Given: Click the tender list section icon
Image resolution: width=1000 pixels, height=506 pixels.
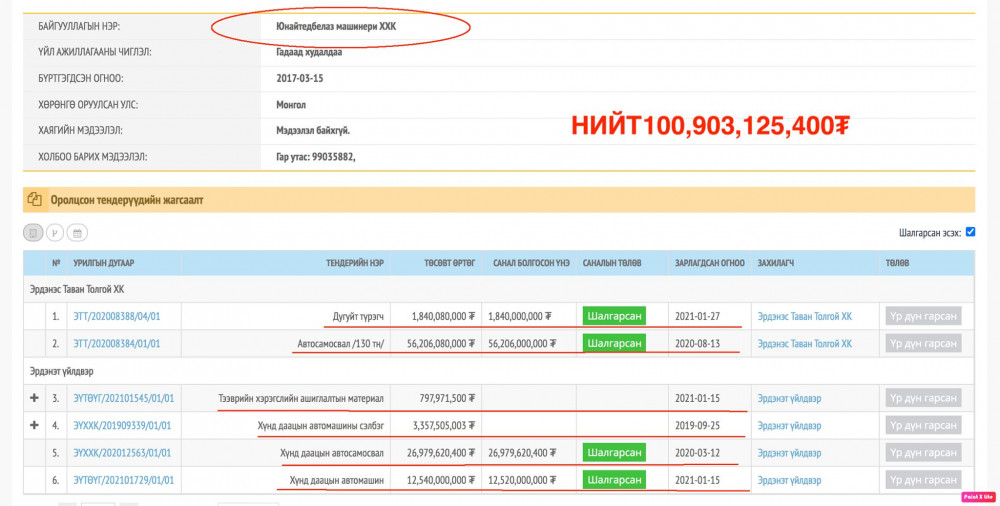Looking at the screenshot, I should point(34,200).
